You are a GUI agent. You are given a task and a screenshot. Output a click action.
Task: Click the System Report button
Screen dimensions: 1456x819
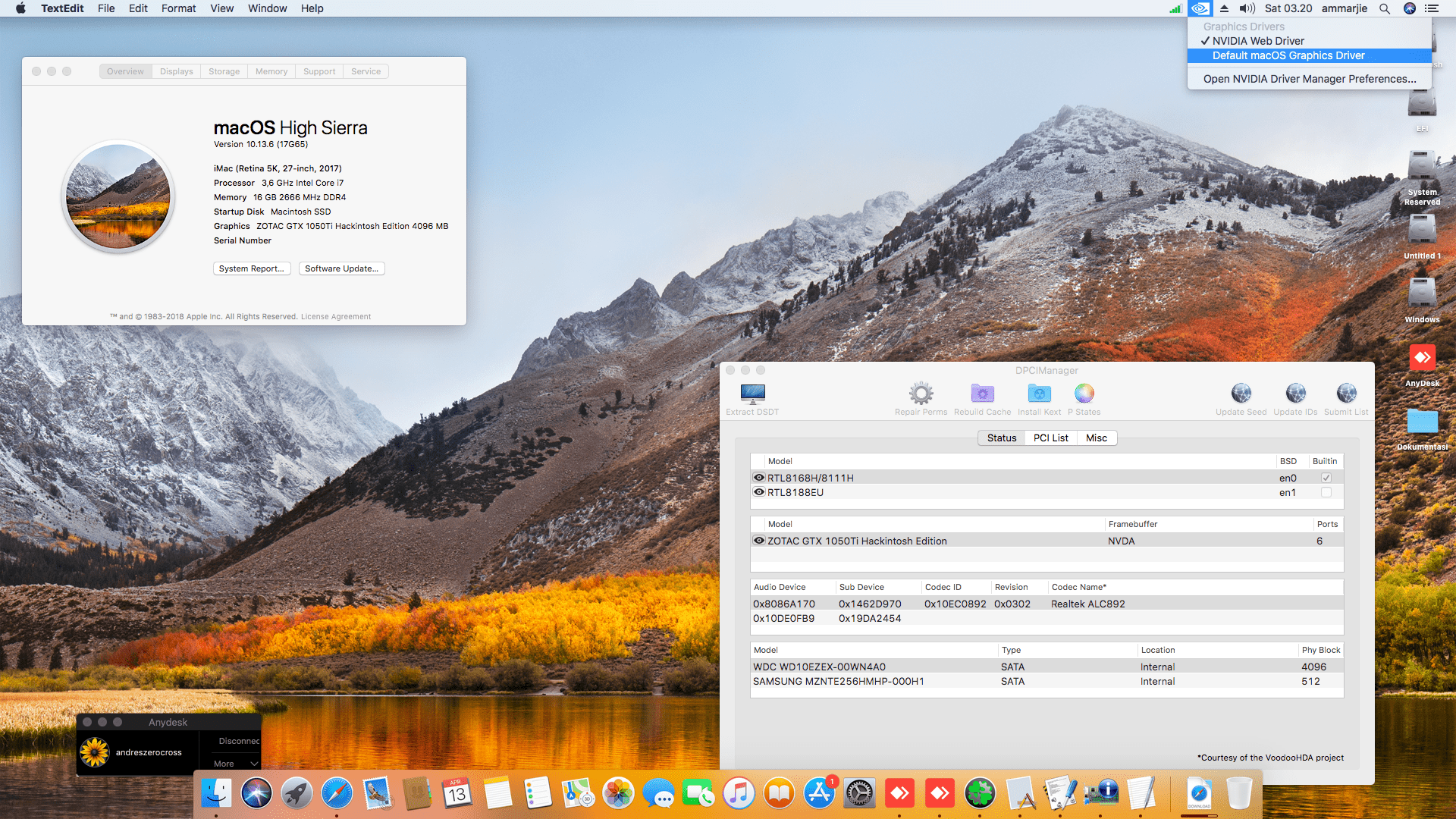251,268
